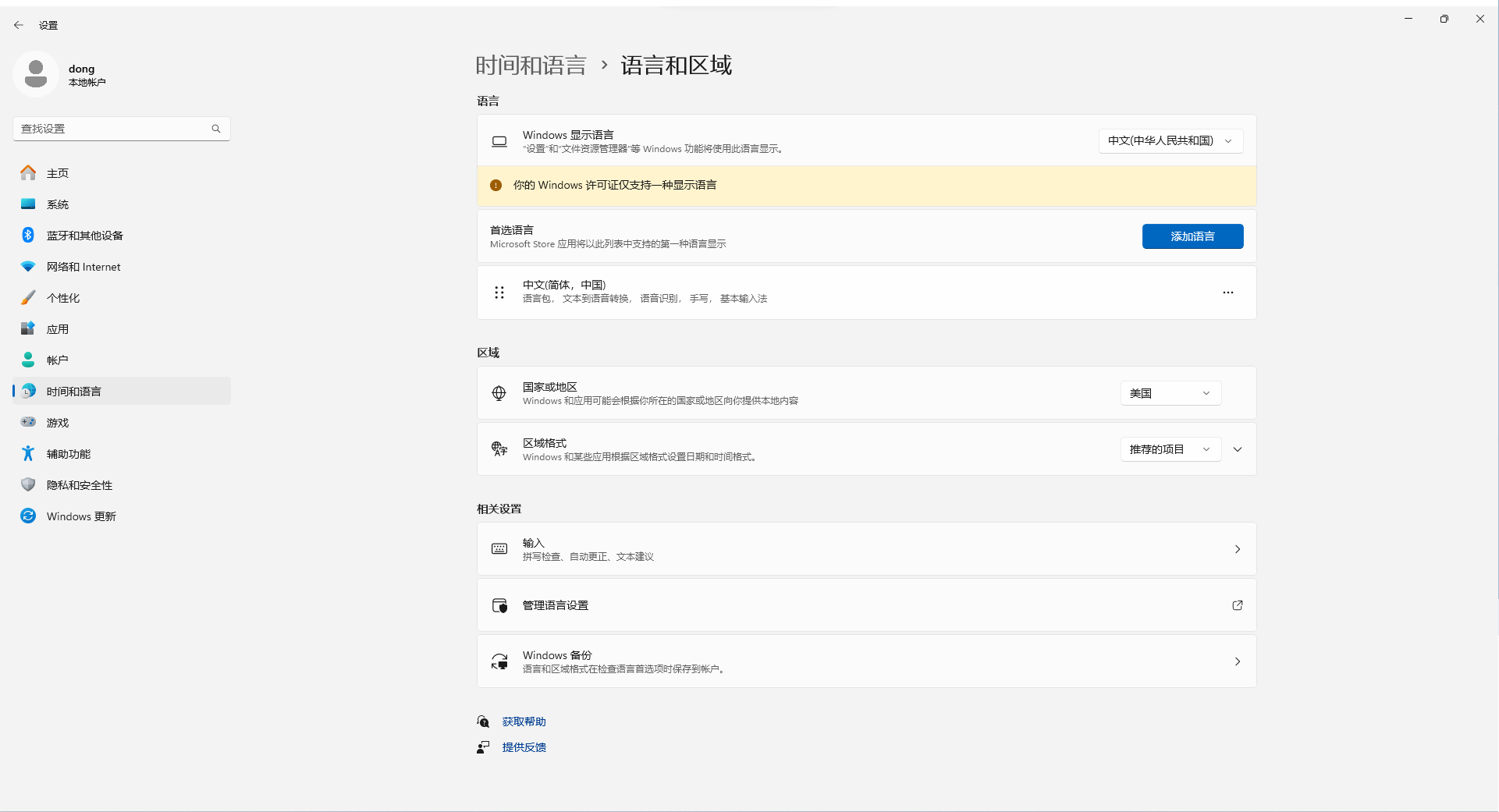Click the search magnifier icon
Viewport: 1499px width, 812px height.
click(x=216, y=129)
